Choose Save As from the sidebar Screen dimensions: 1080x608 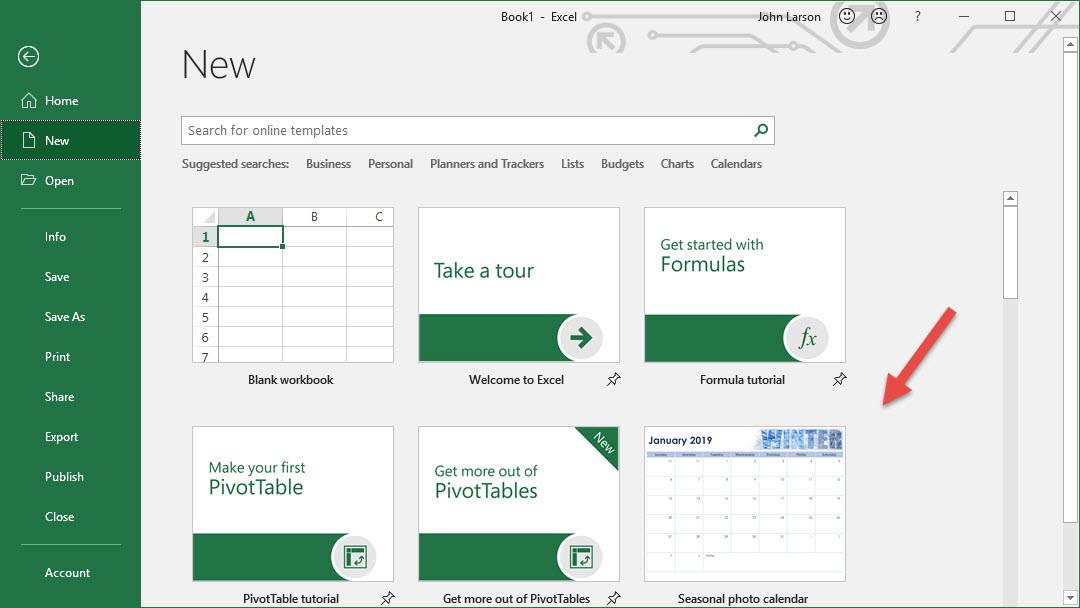click(x=65, y=317)
